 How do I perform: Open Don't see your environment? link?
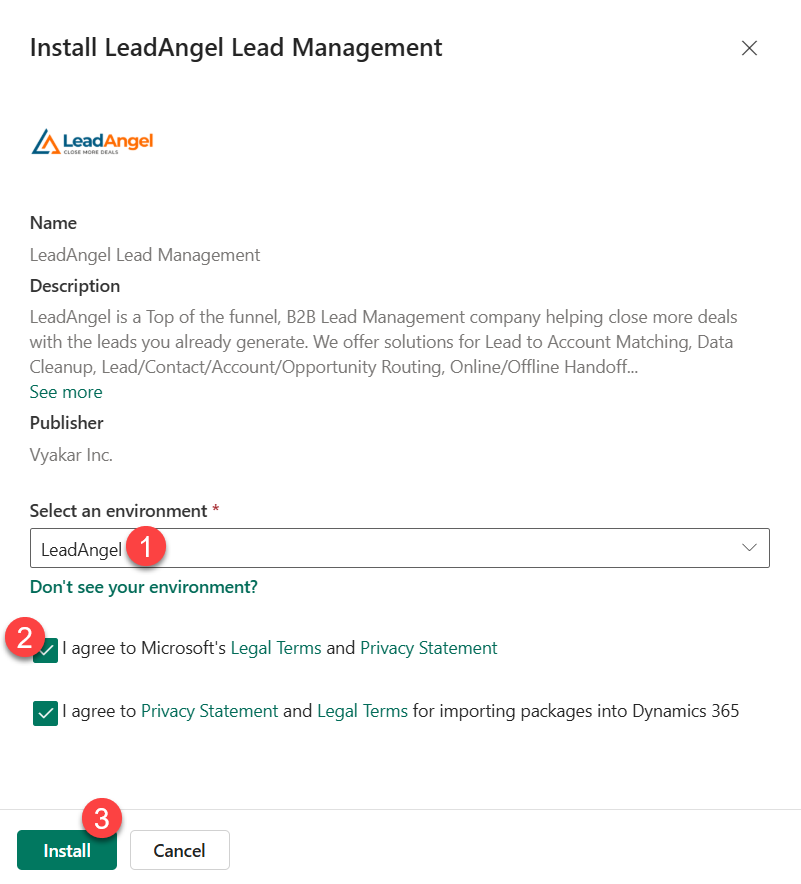[x=144, y=587]
